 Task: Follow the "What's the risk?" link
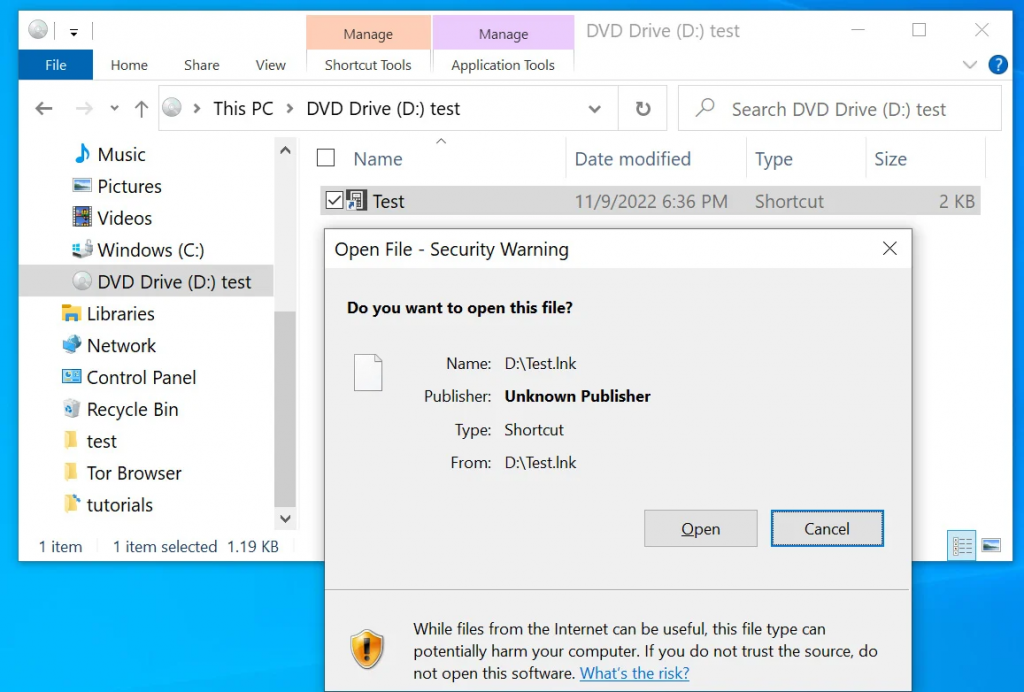pos(634,673)
